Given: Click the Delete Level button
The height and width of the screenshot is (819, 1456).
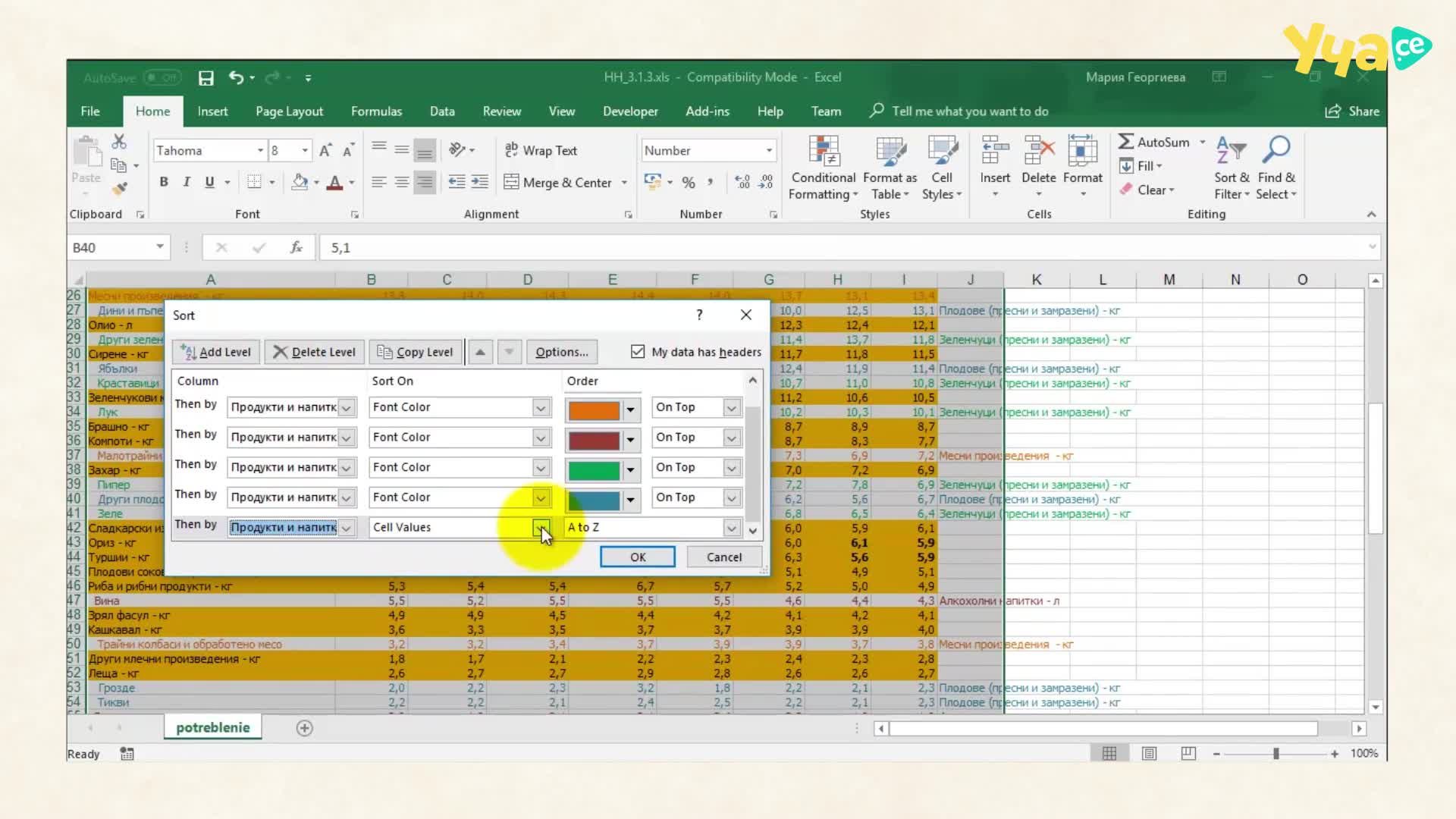Looking at the screenshot, I should click(314, 352).
